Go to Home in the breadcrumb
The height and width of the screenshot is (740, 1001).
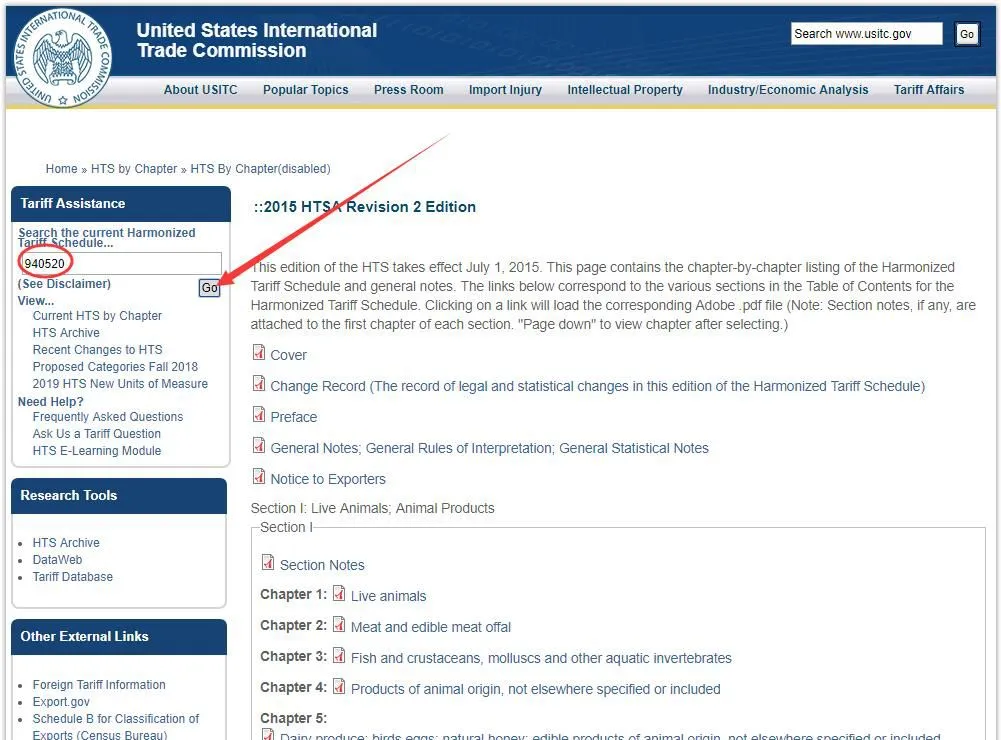tap(61, 169)
